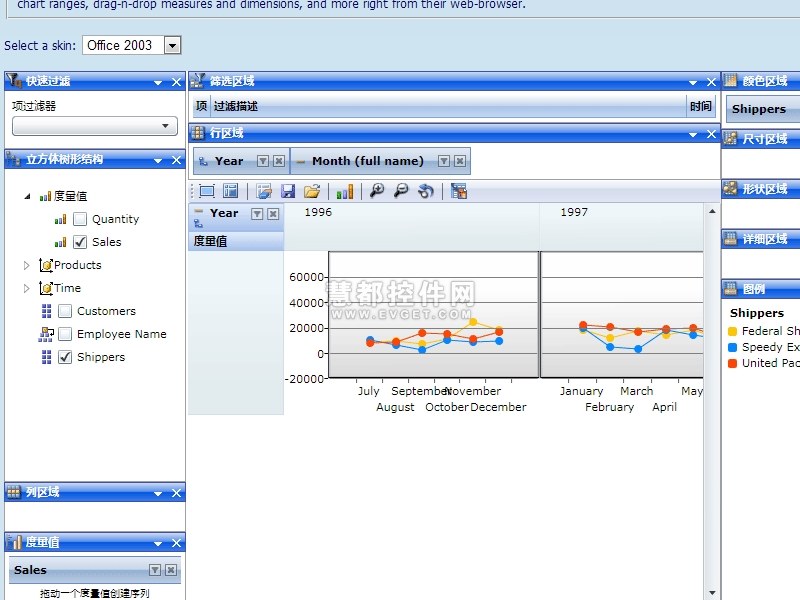Open the item filter combo box

click(x=95, y=126)
